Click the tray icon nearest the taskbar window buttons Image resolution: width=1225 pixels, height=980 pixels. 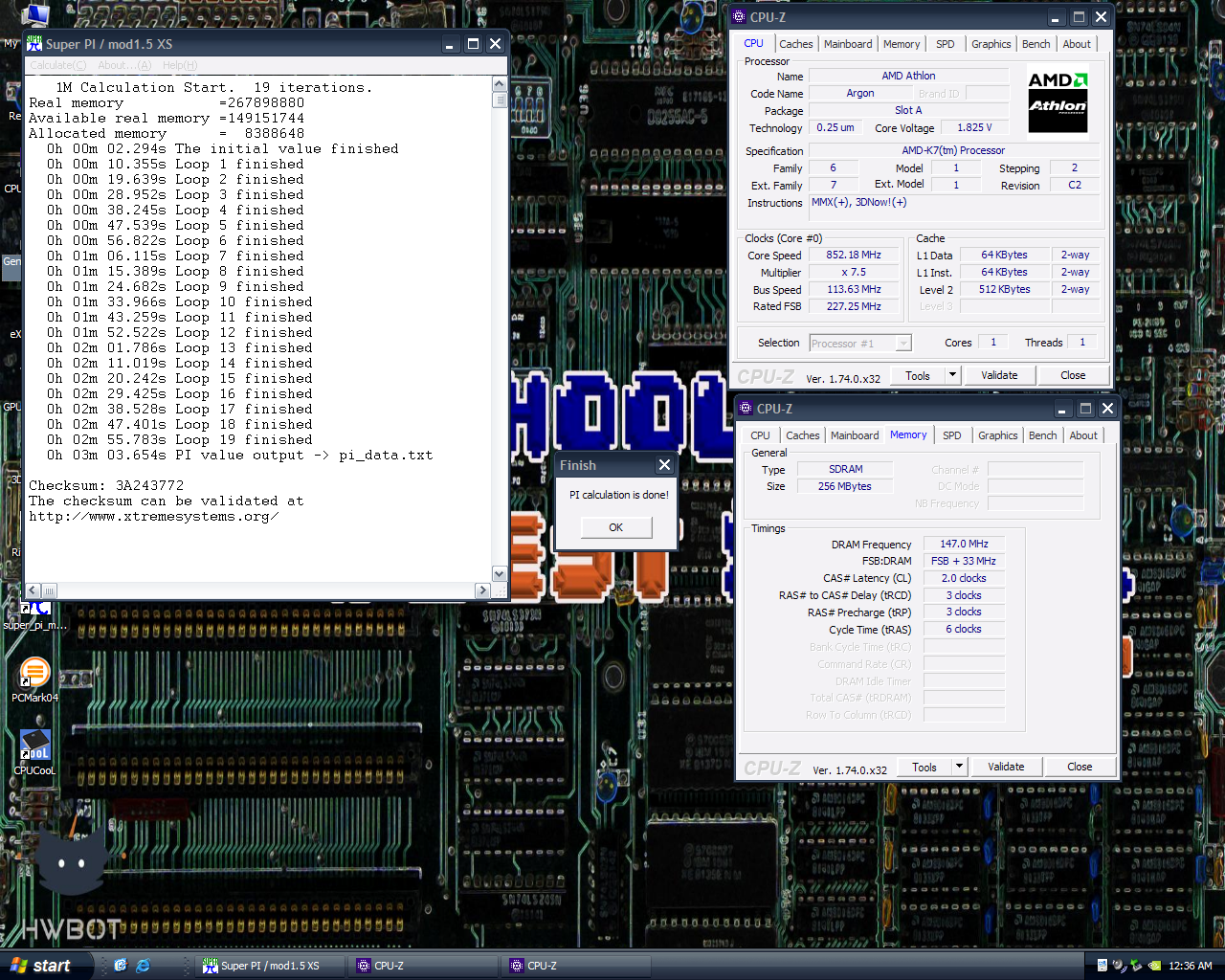click(x=1102, y=966)
